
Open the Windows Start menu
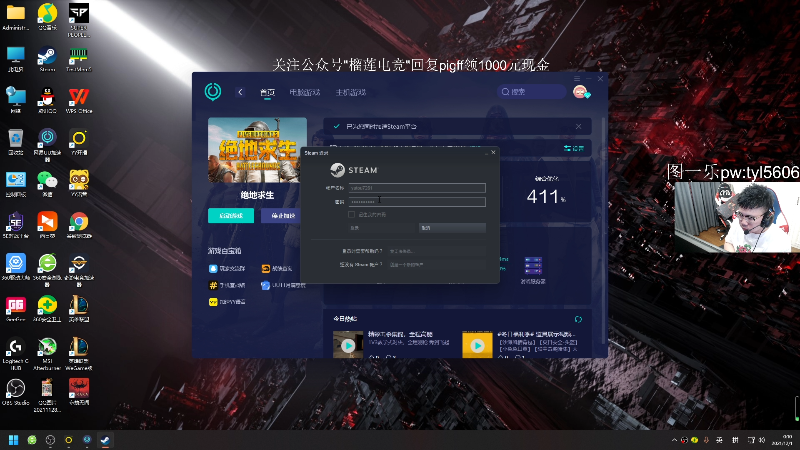[13, 440]
